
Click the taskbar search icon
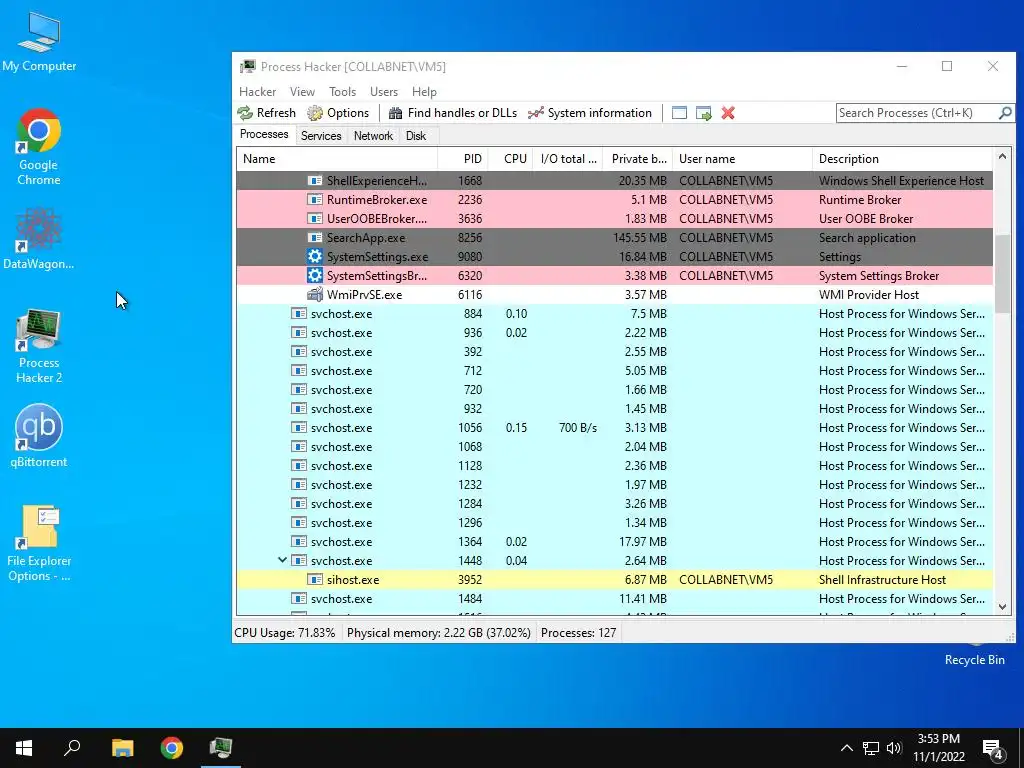(x=72, y=748)
